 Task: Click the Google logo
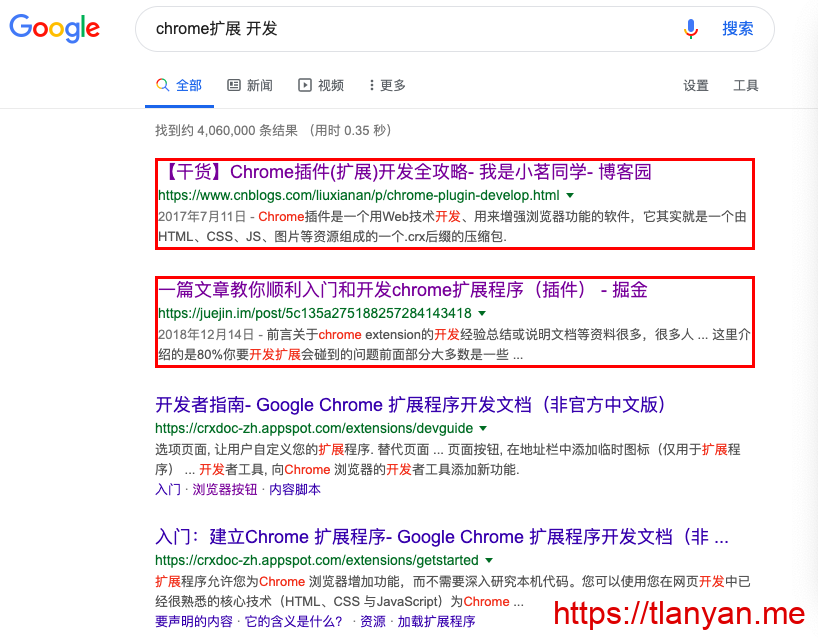click(x=55, y=28)
